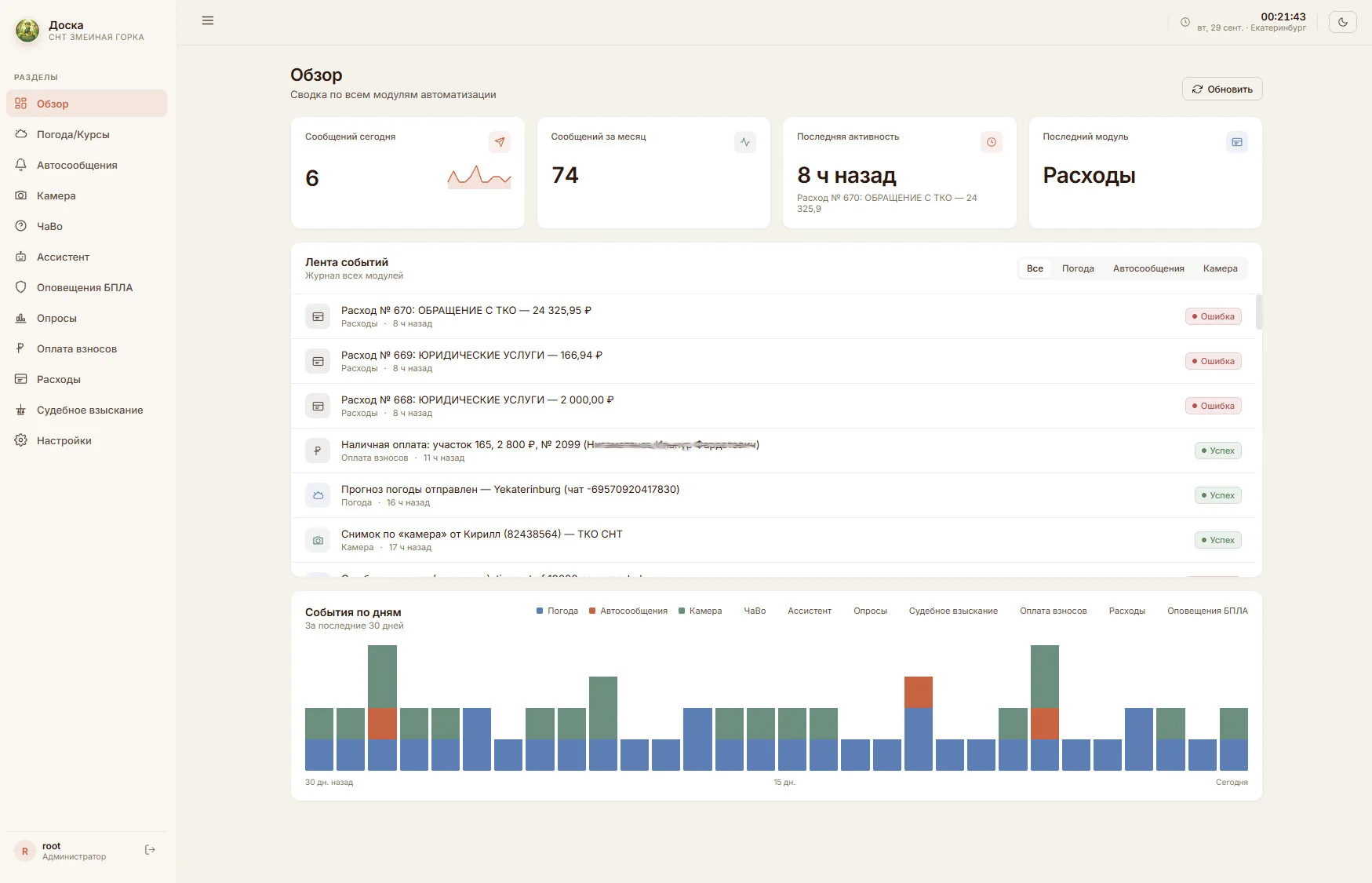Click the log out icon next to root
This screenshot has height=883, width=1372.
(150, 850)
